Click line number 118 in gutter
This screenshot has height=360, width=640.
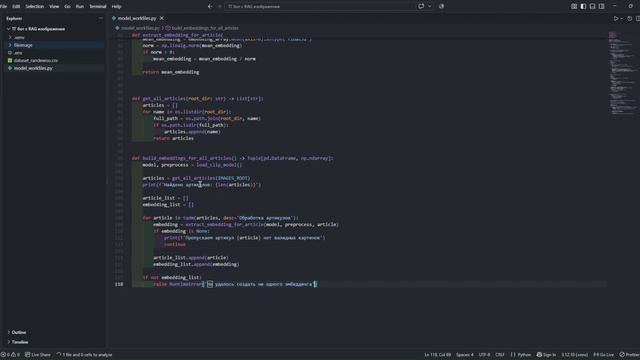[119, 284]
